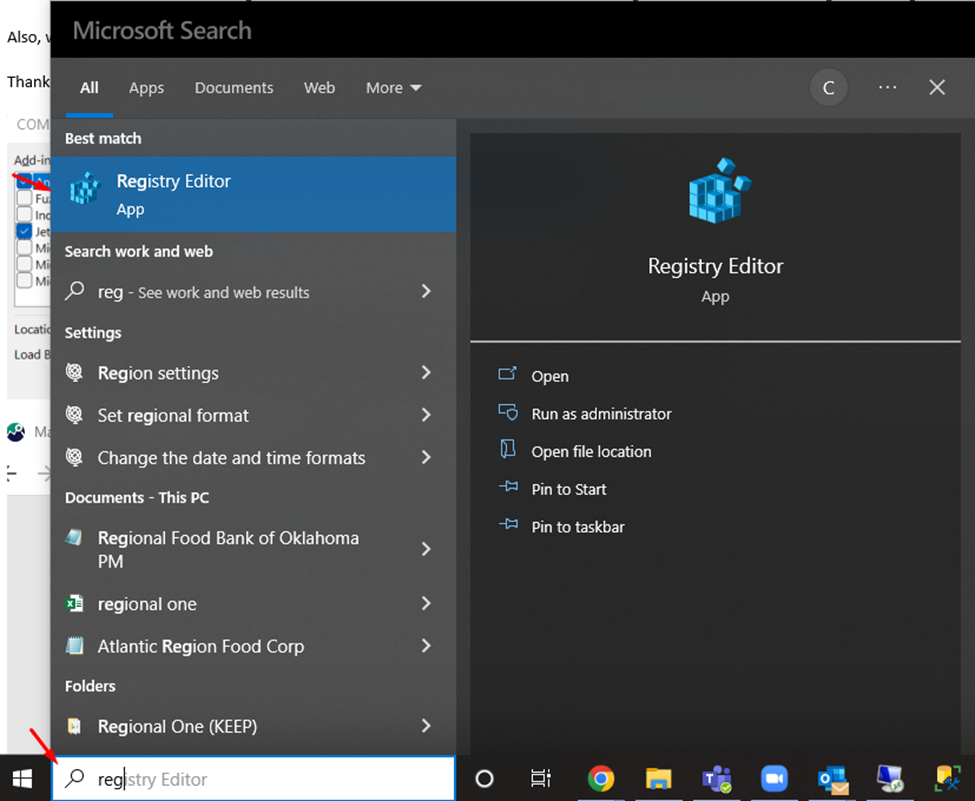975x801 pixels.
Task: Click the Set regional format globe icon
Action: coord(75,415)
